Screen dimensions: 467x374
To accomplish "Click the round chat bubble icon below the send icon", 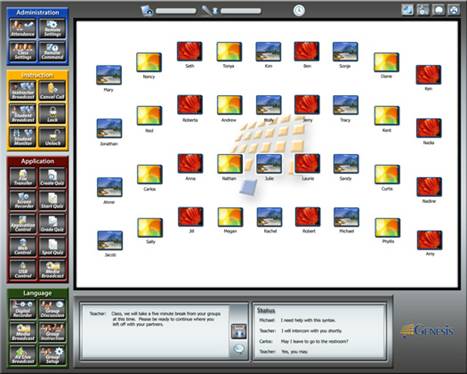I will pyautogui.click(x=239, y=349).
